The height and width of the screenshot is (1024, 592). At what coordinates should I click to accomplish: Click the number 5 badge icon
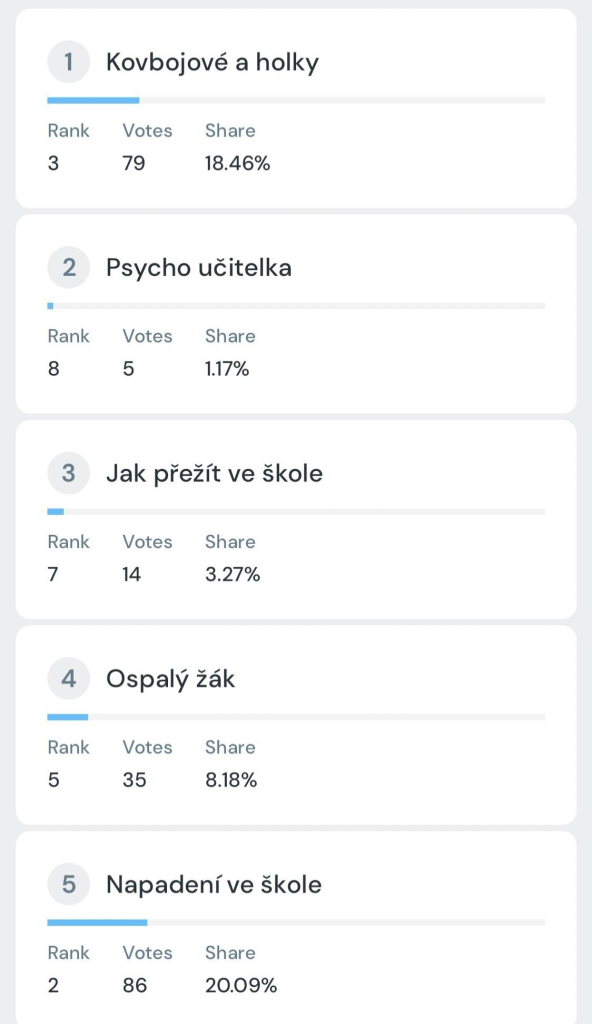pyautogui.click(x=68, y=884)
